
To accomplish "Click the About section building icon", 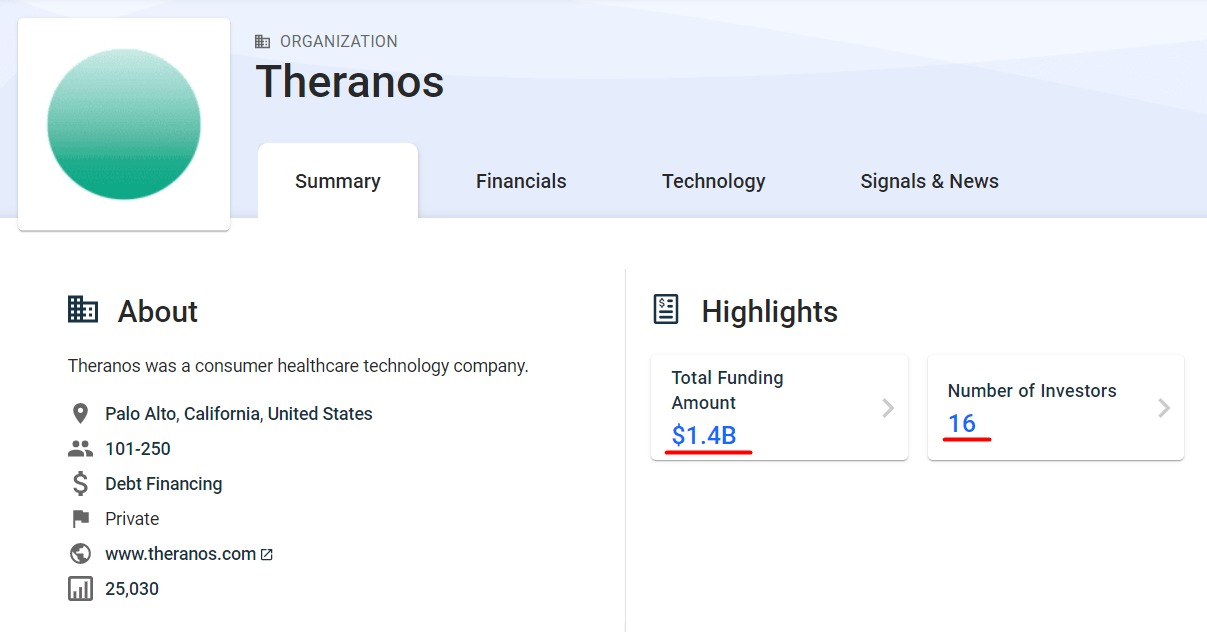I will 83,310.
